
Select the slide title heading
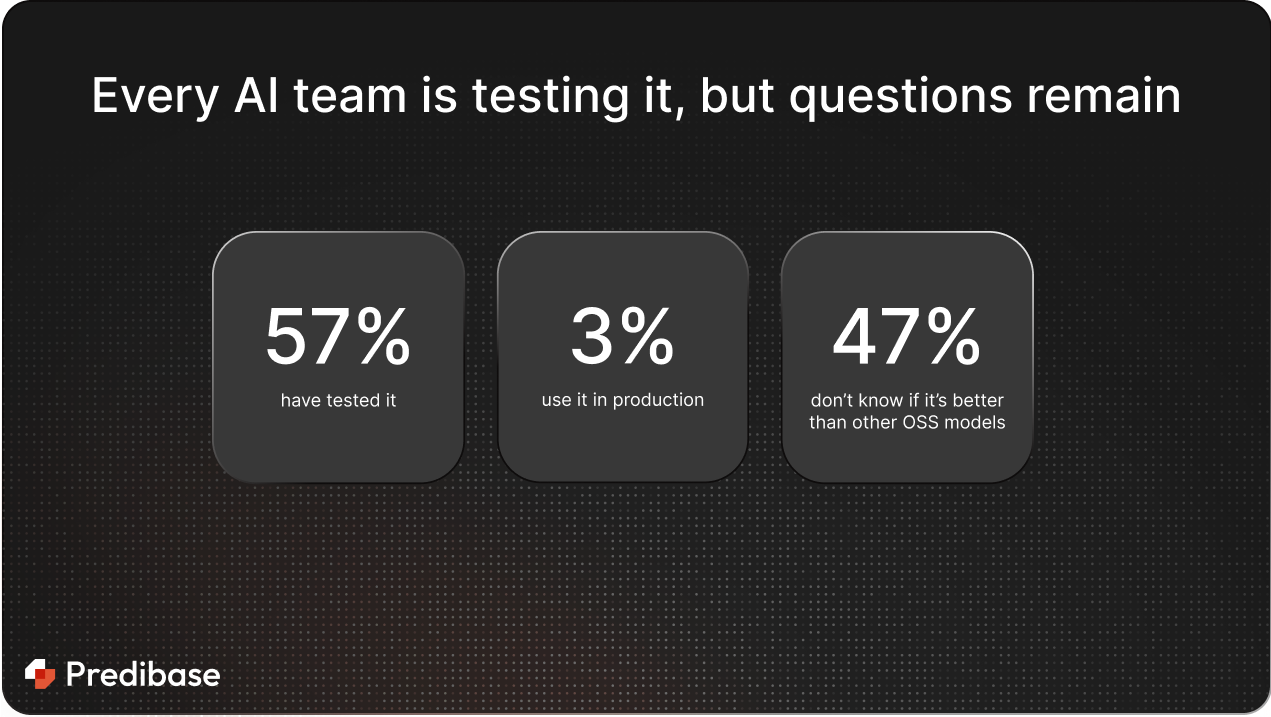[x=636, y=96]
